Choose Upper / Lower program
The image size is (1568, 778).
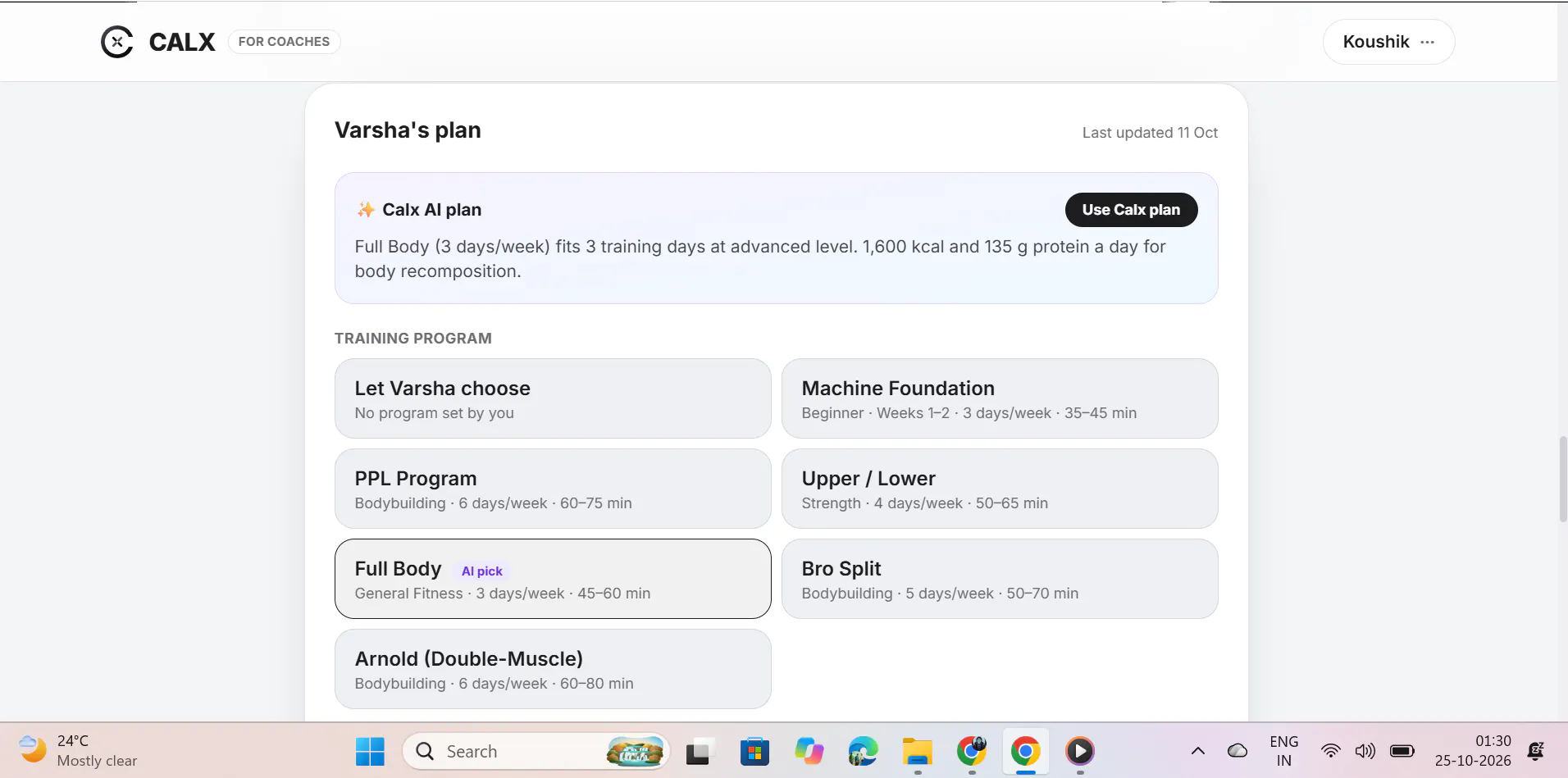[x=1000, y=489]
